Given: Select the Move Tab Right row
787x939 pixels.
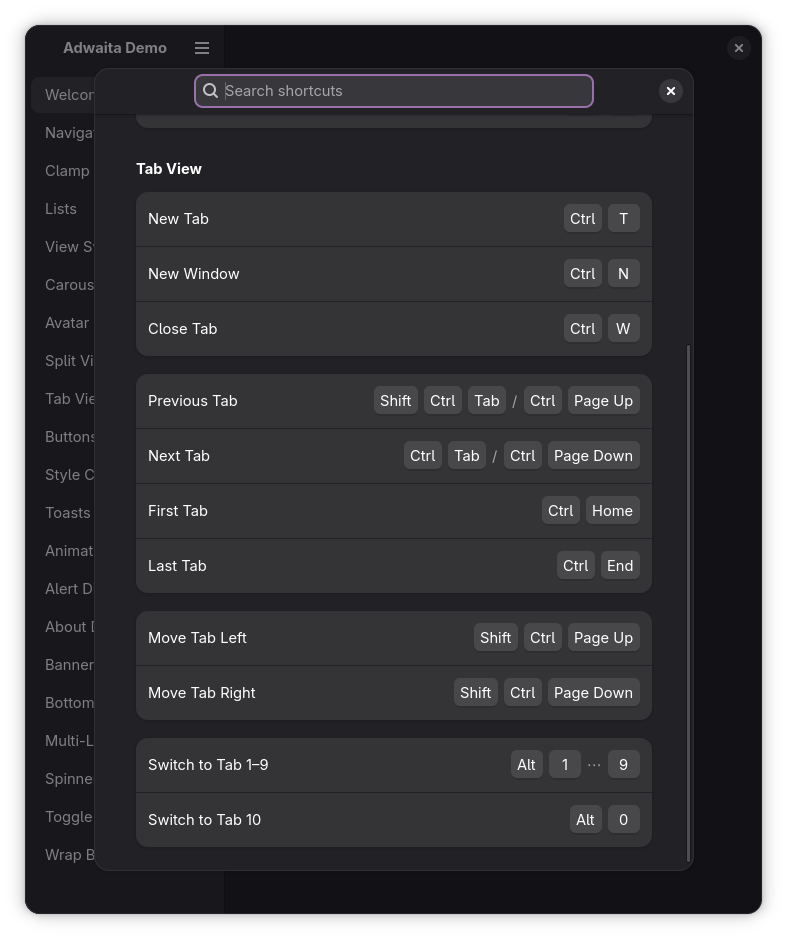Looking at the screenshot, I should [x=394, y=693].
